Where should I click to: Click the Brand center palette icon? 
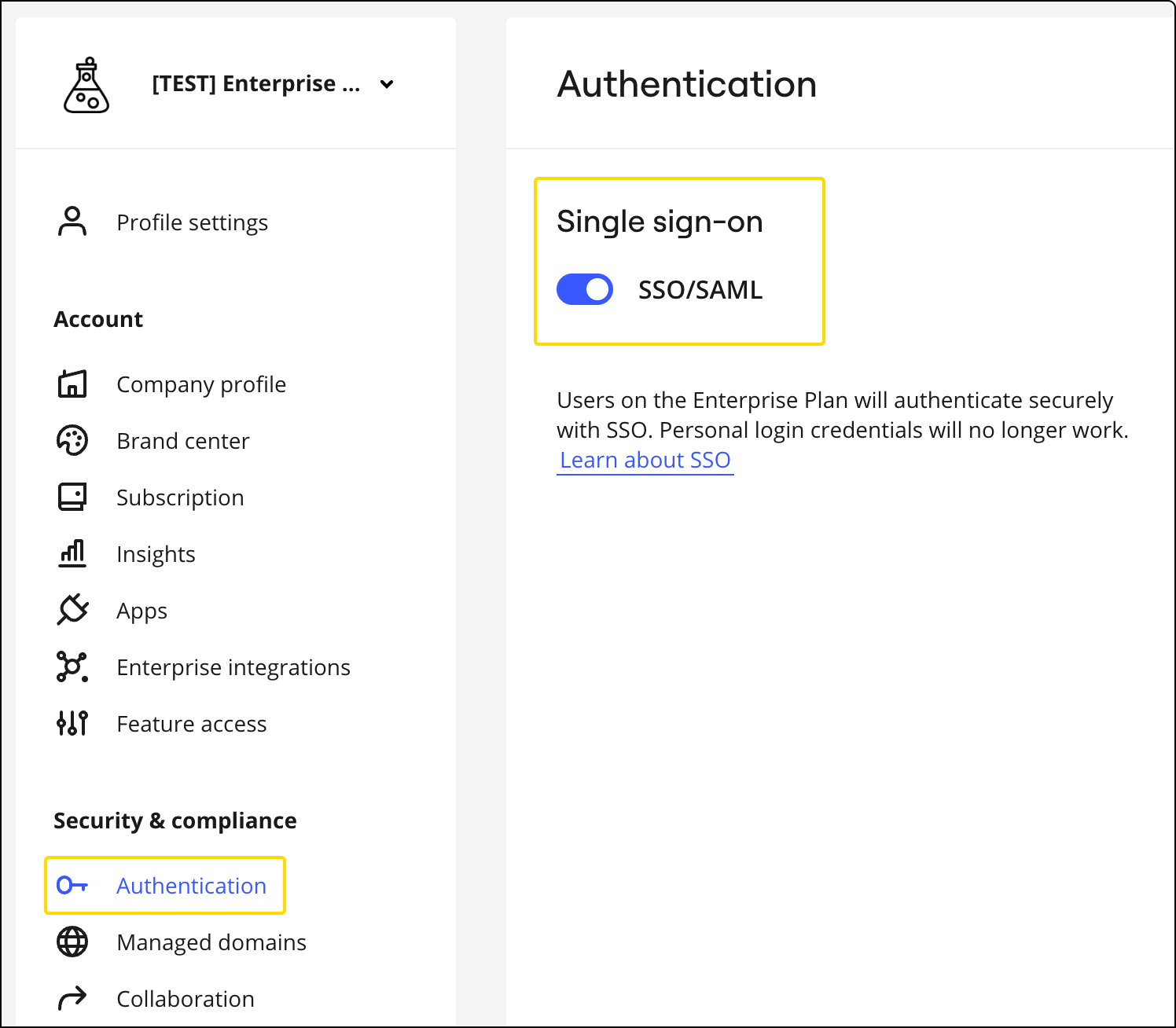(72, 441)
